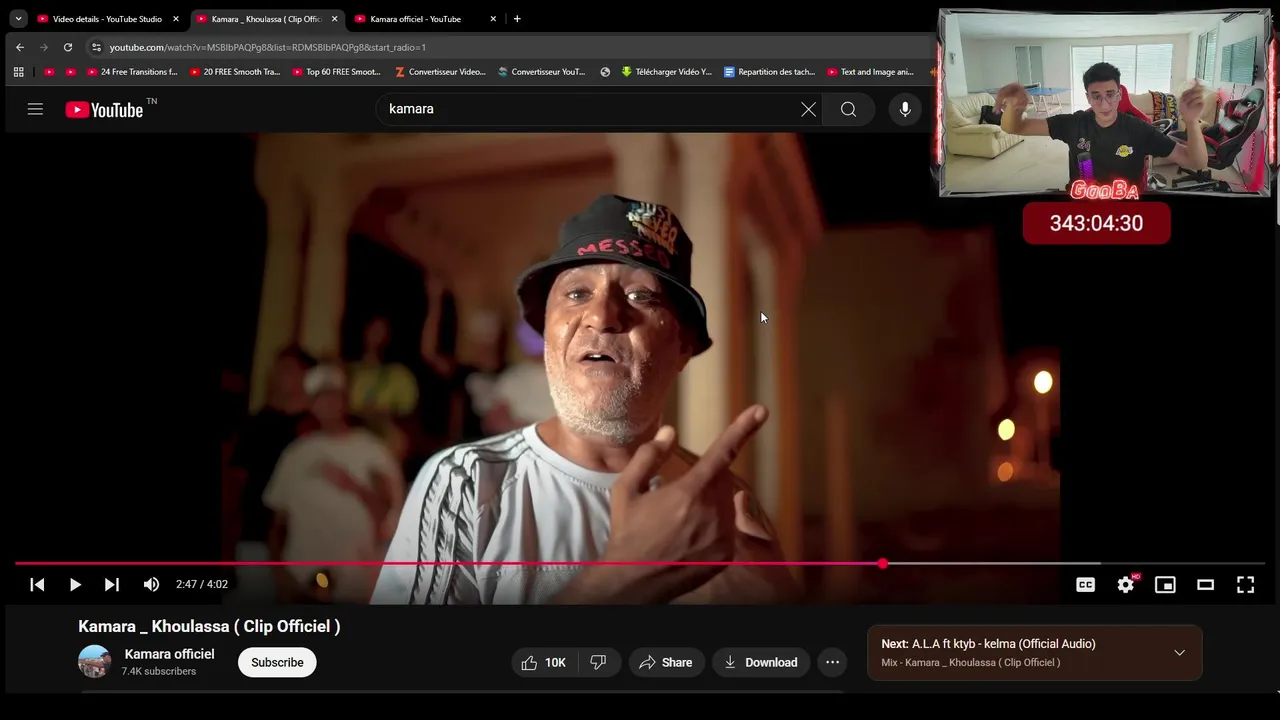
Task: Go back in browser history
Action: (20, 47)
